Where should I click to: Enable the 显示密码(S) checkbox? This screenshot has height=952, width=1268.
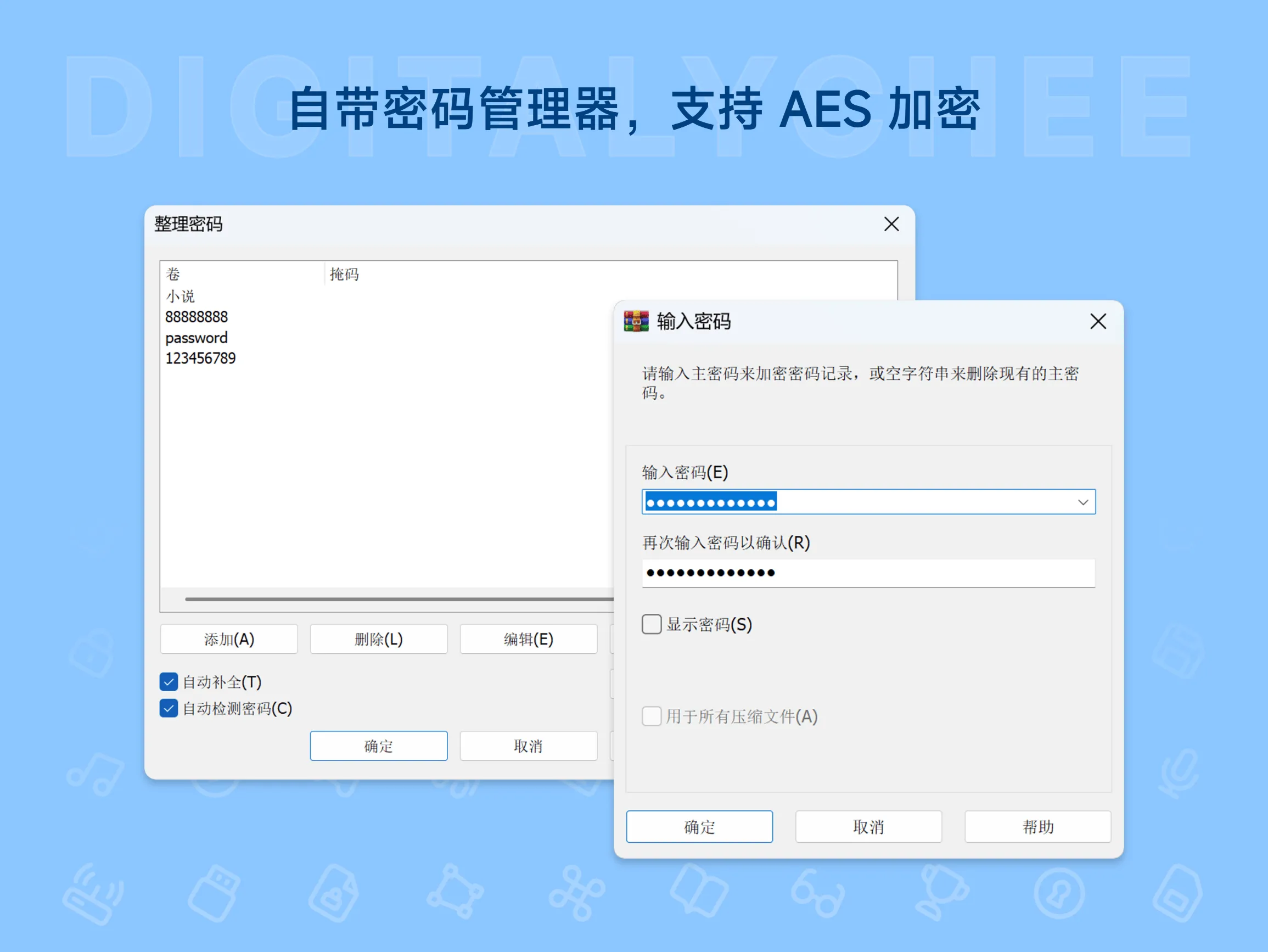[651, 625]
